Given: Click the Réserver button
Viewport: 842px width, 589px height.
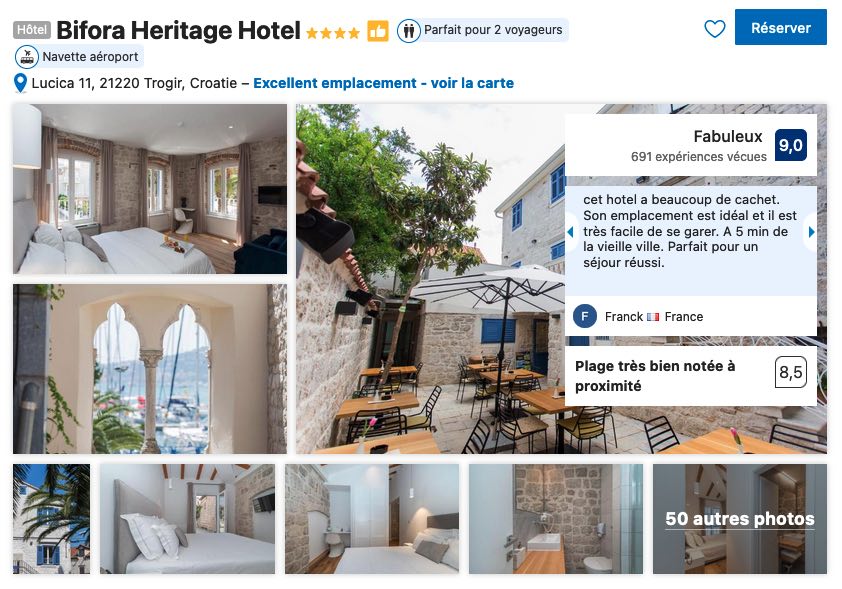Looking at the screenshot, I should 780,27.
